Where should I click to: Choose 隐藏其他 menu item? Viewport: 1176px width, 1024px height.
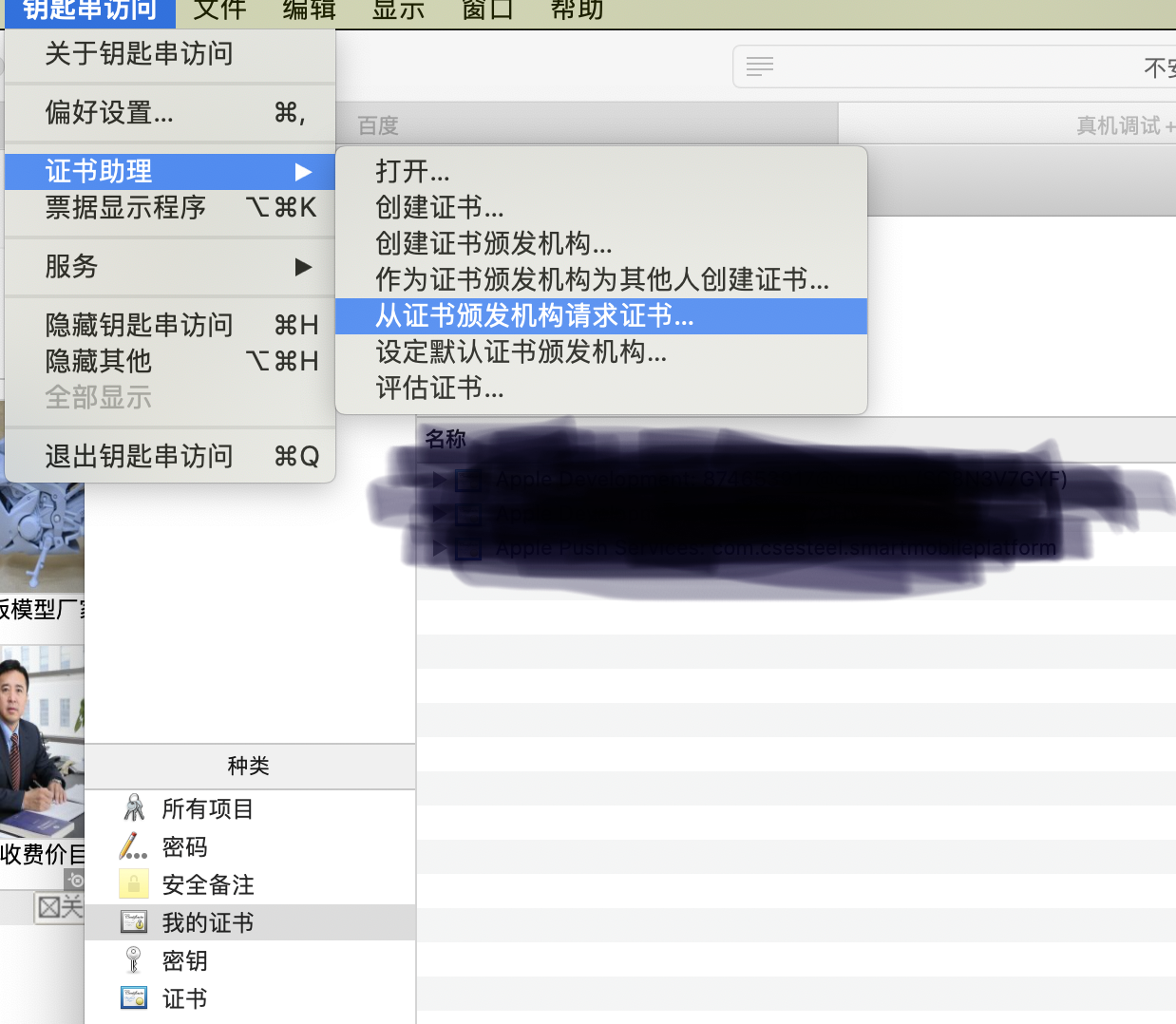pos(170,362)
